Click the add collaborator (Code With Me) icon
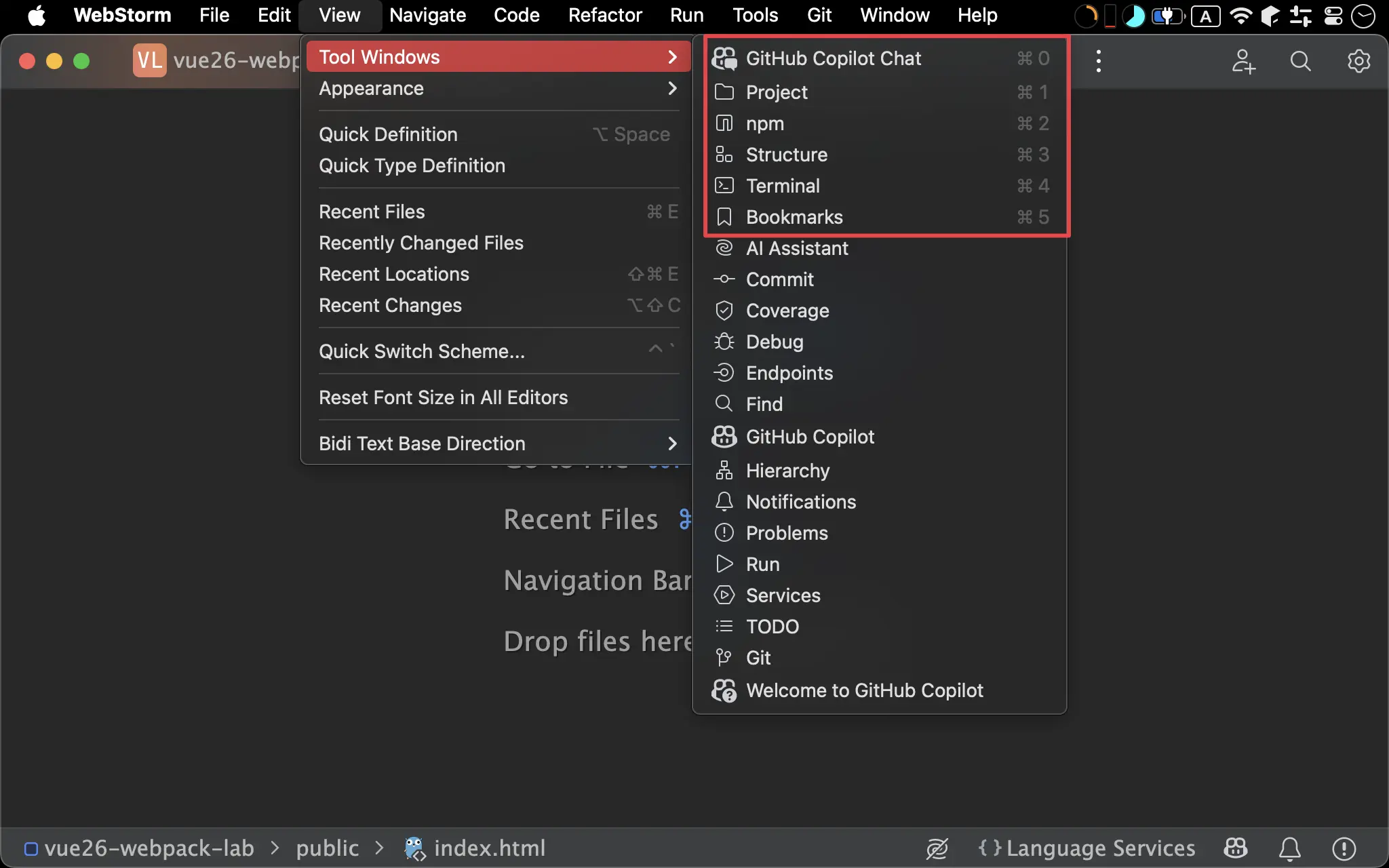The width and height of the screenshot is (1389, 868). [x=1243, y=61]
